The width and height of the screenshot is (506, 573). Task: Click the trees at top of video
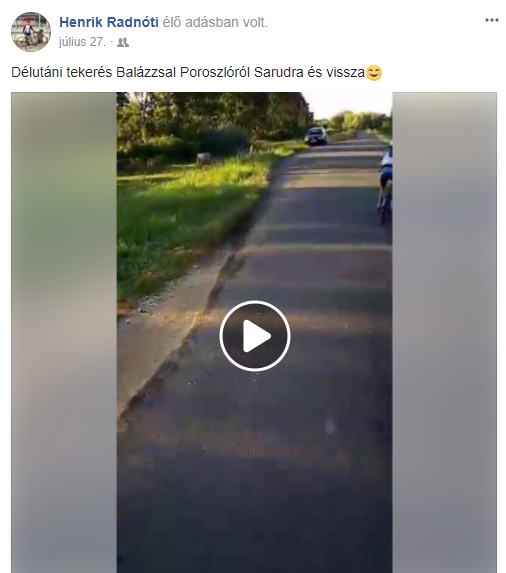216,117
